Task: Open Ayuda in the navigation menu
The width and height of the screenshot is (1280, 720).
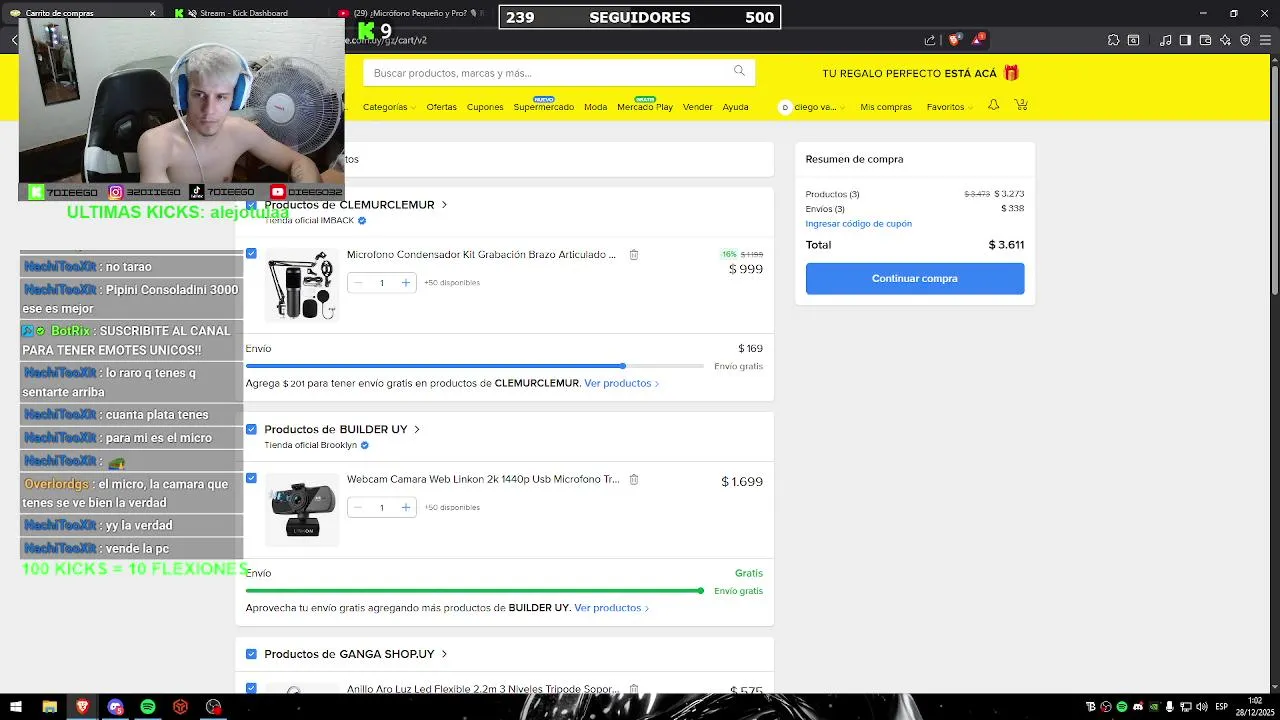Action: [x=735, y=107]
